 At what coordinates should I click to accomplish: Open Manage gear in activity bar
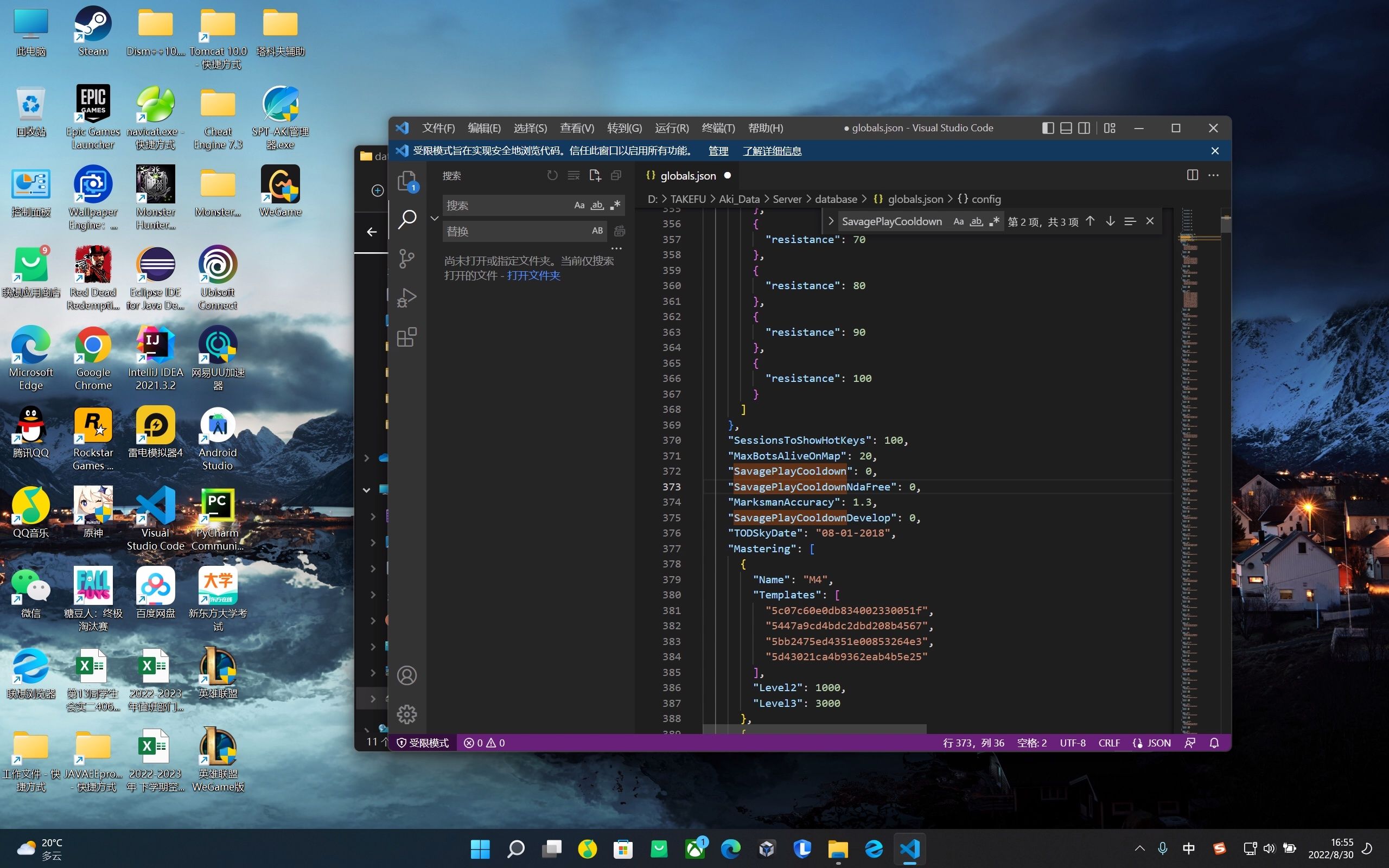[406, 714]
